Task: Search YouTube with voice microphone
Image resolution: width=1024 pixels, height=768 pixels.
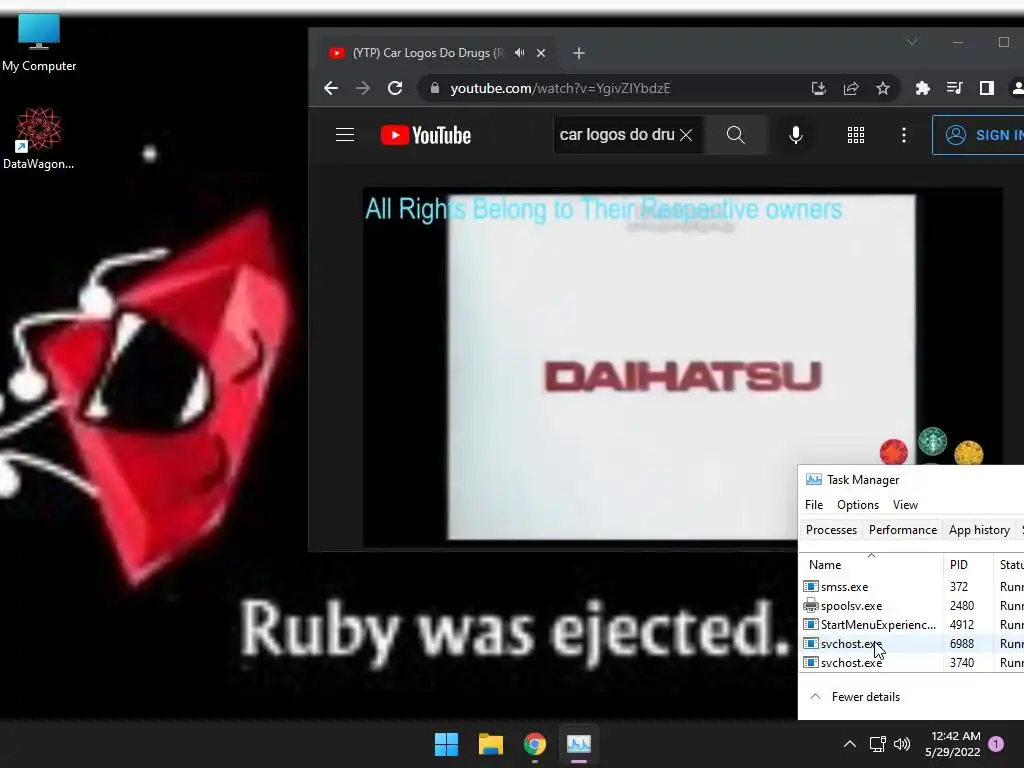Action: click(x=795, y=135)
